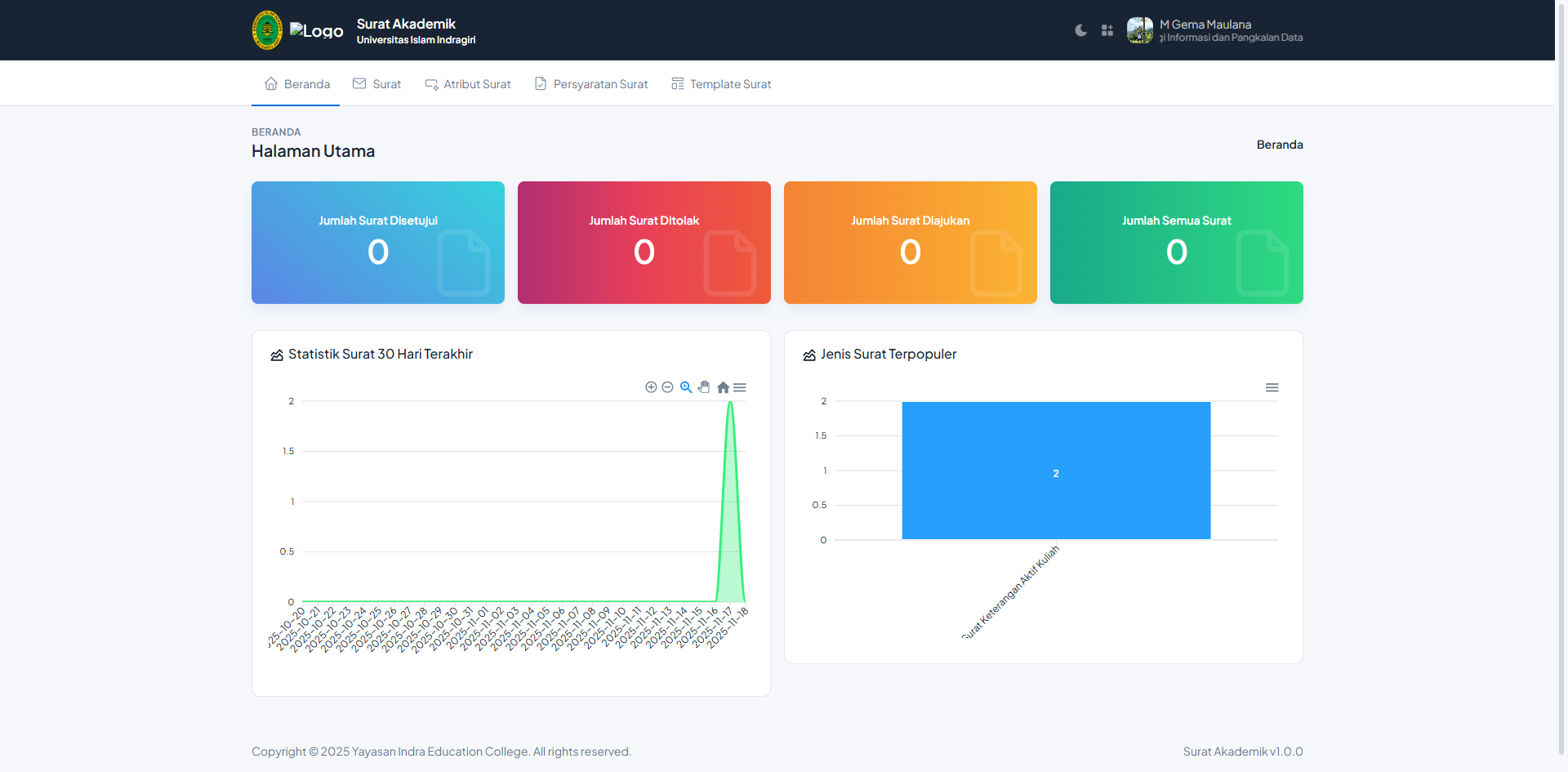Click the Jumlah Surat Disetujui card
Viewport: 1568px width, 772px height.
(x=378, y=243)
